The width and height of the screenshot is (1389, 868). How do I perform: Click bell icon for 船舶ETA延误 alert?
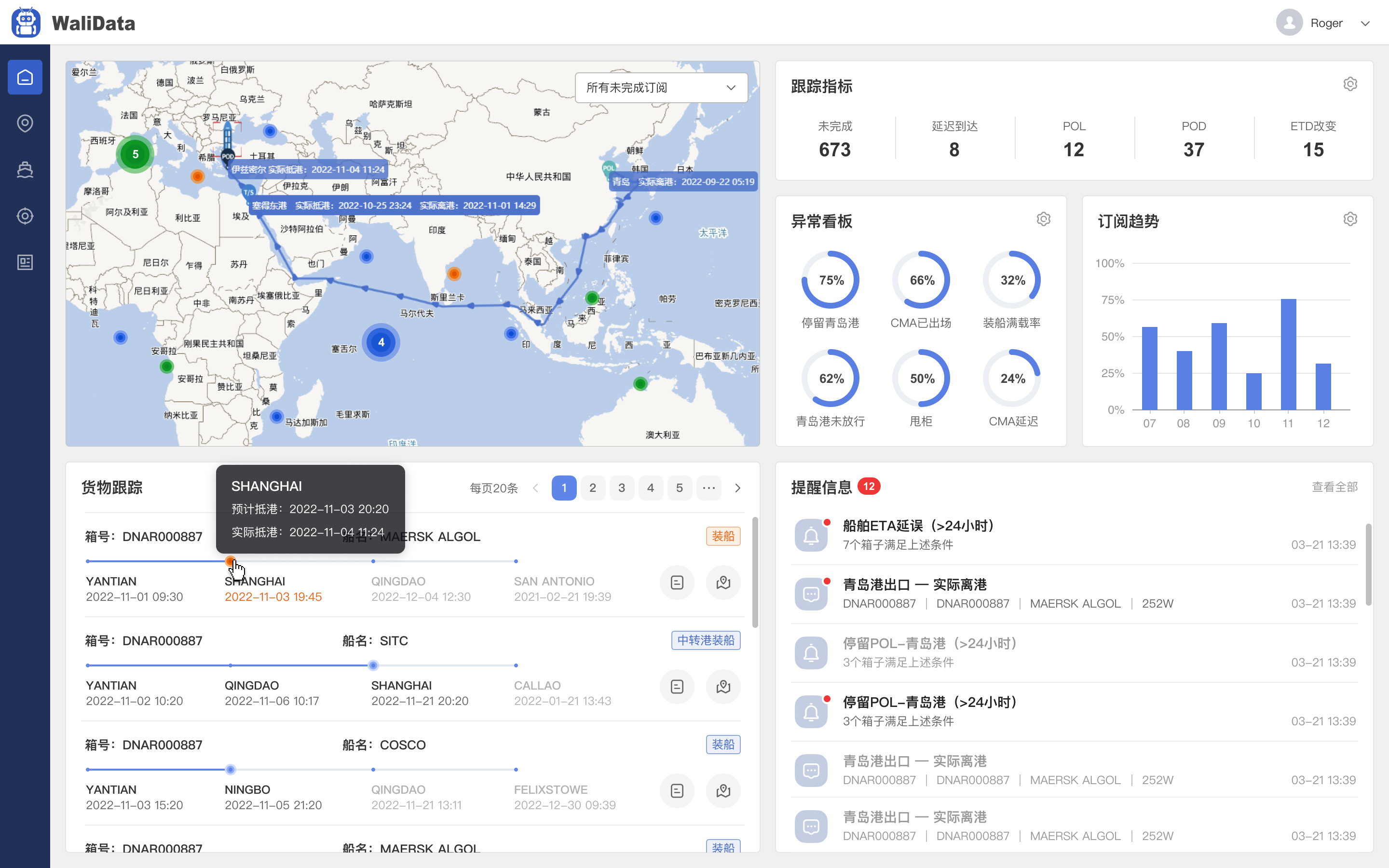[811, 535]
